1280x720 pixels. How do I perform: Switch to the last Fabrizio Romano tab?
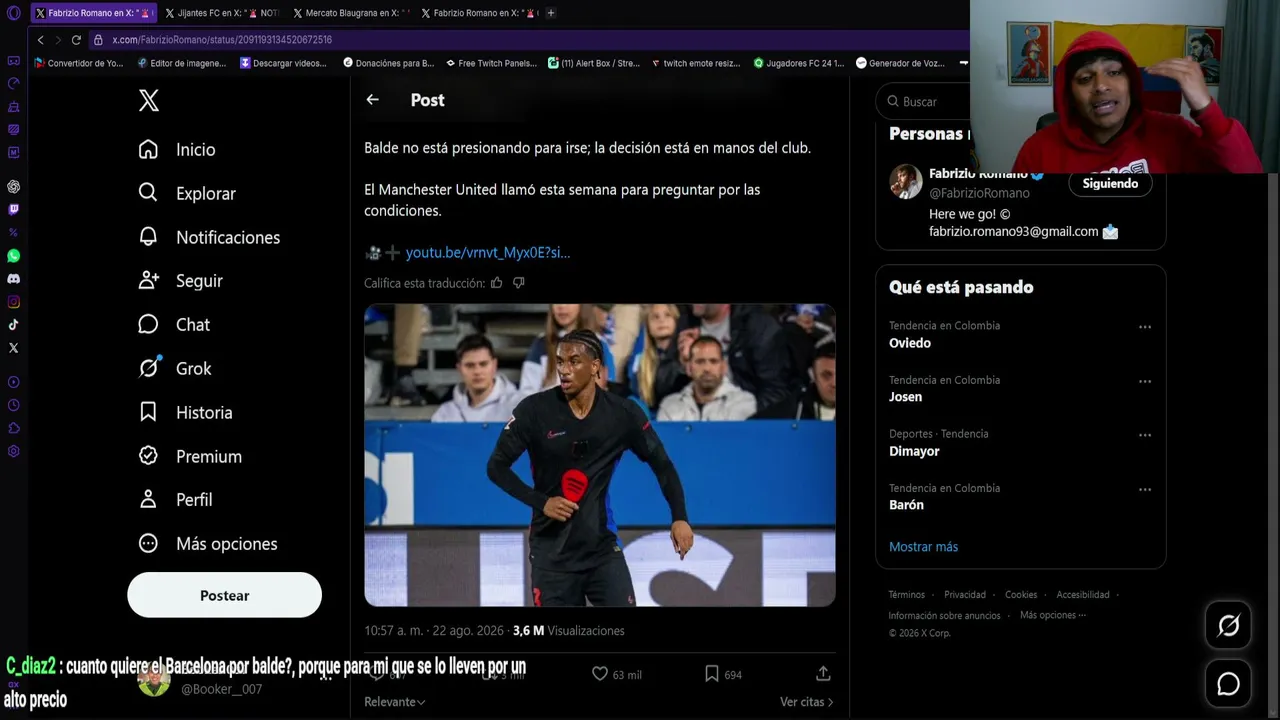pyautogui.click(x=478, y=13)
